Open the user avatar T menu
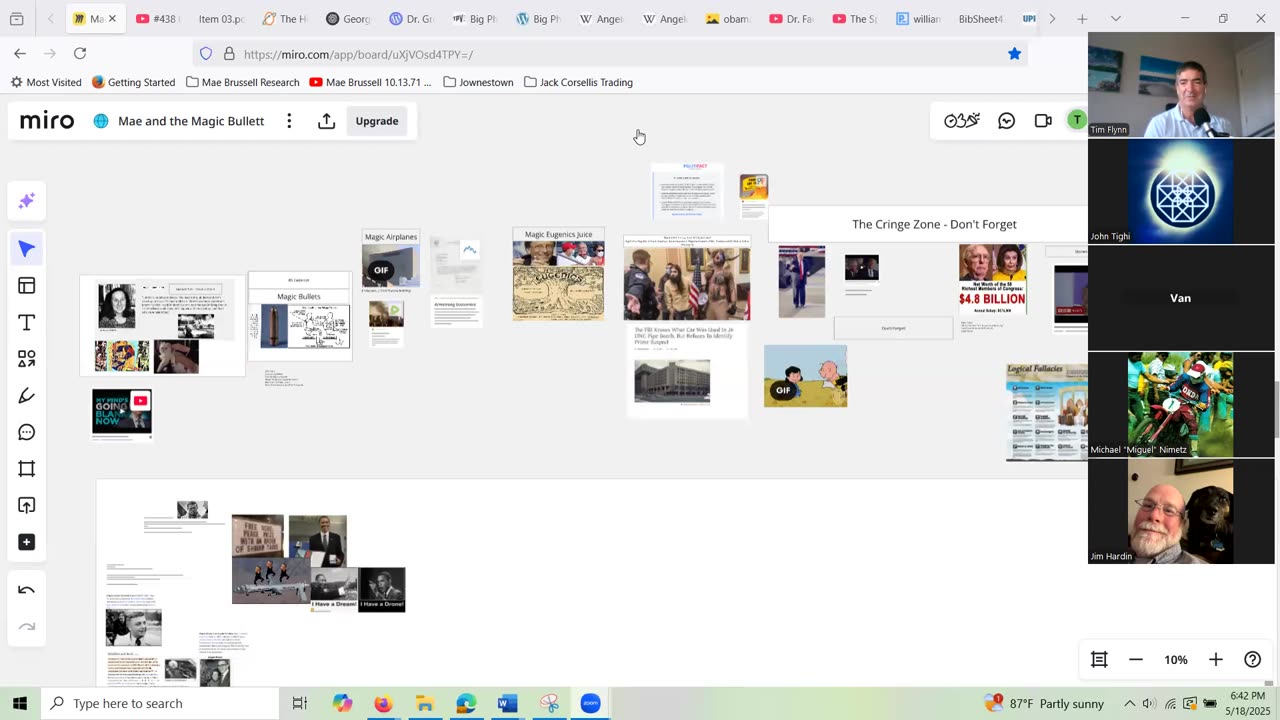Screen dimensions: 1280x720 1076,121
